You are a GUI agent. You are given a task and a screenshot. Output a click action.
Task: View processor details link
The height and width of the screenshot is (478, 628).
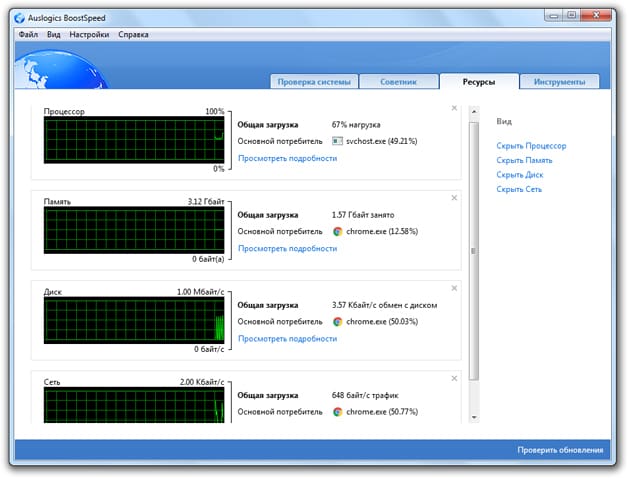tap(288, 158)
